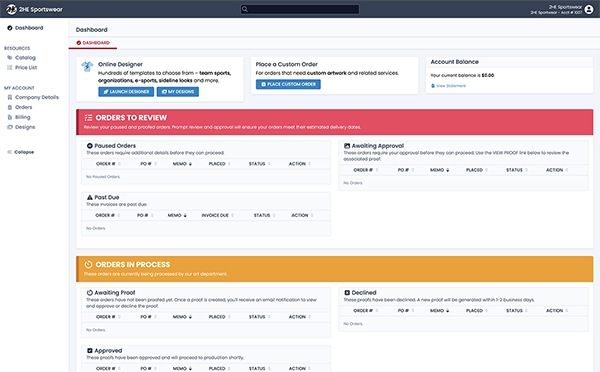Sort Past Due by STATUS column
This screenshot has width=600, height=372.
[x=265, y=215]
